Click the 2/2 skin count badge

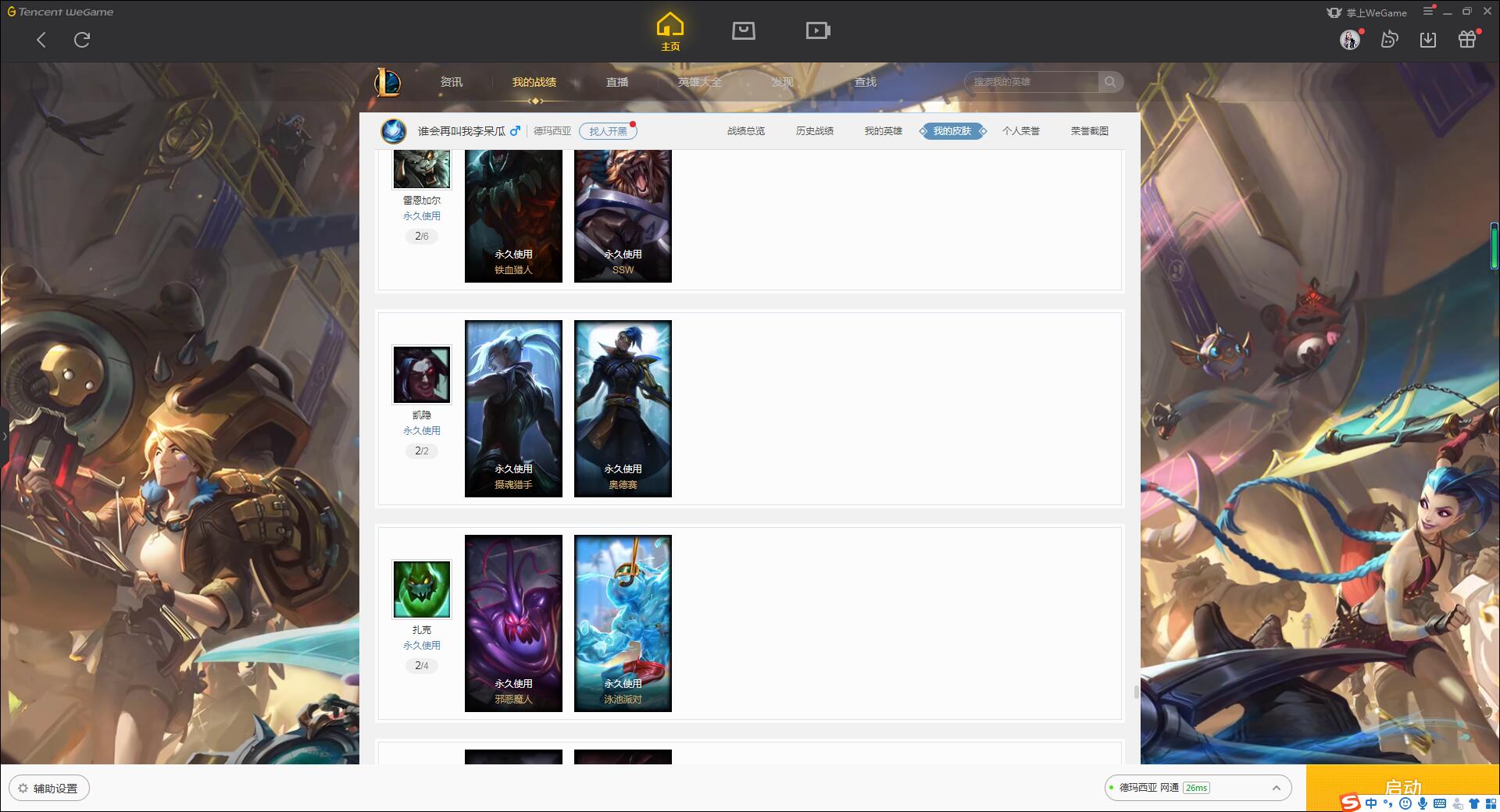coord(422,451)
